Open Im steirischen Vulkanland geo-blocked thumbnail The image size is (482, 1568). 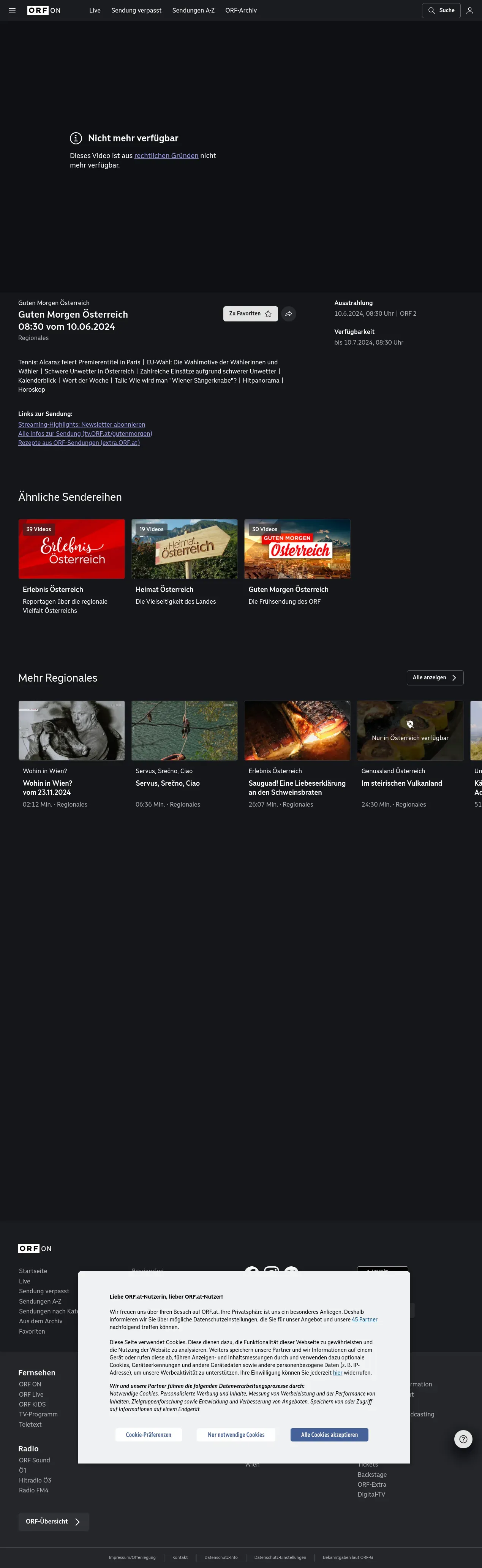click(410, 731)
